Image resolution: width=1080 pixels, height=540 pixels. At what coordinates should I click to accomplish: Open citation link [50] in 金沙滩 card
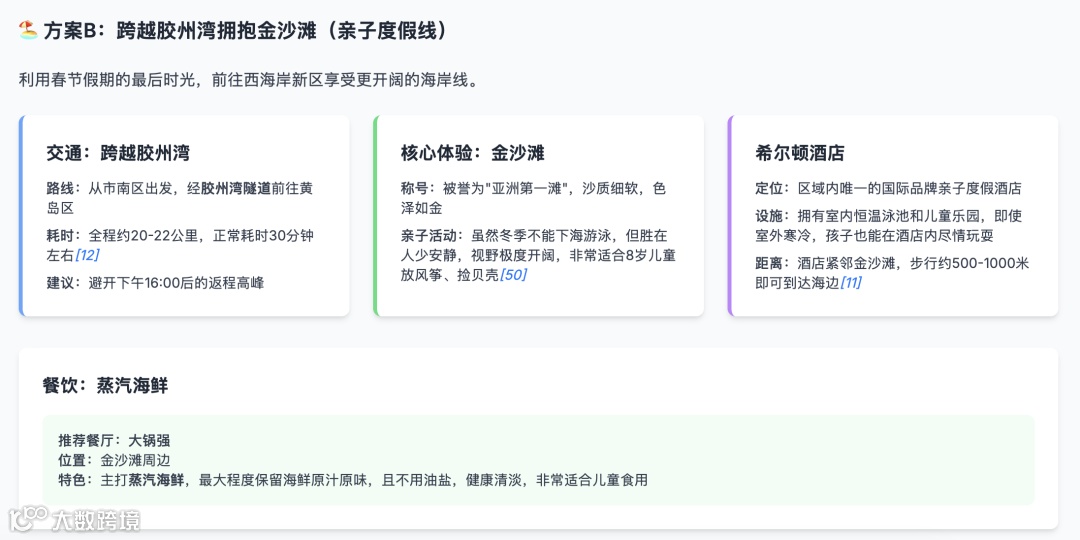pos(513,276)
